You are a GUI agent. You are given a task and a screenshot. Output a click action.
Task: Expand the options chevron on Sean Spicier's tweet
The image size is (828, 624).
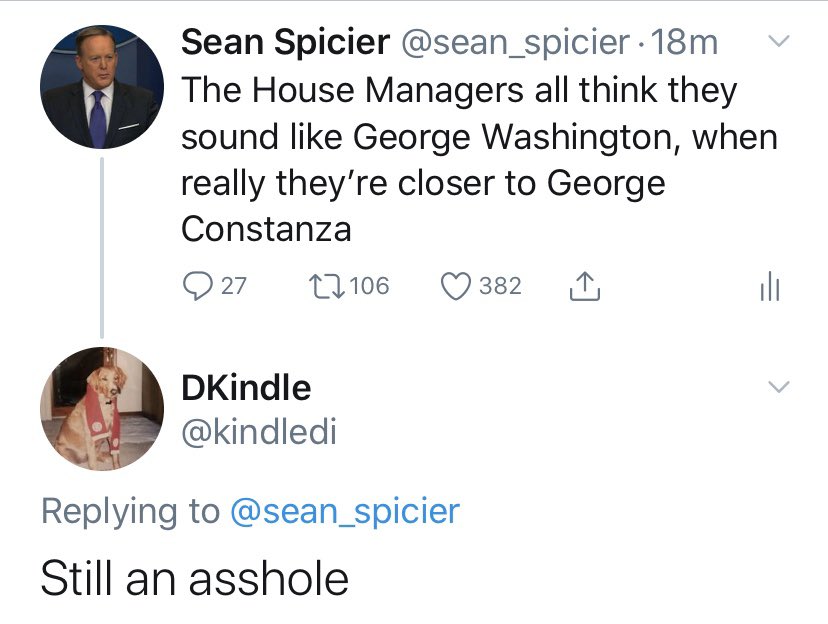(x=777, y=43)
